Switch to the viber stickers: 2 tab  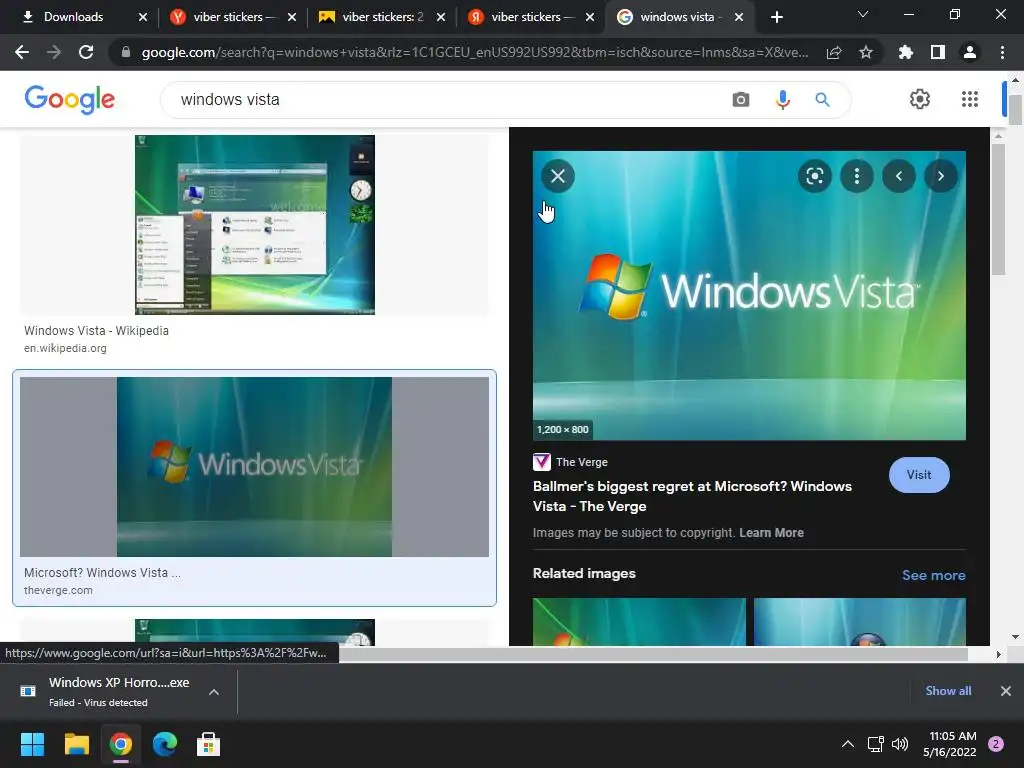(x=376, y=17)
